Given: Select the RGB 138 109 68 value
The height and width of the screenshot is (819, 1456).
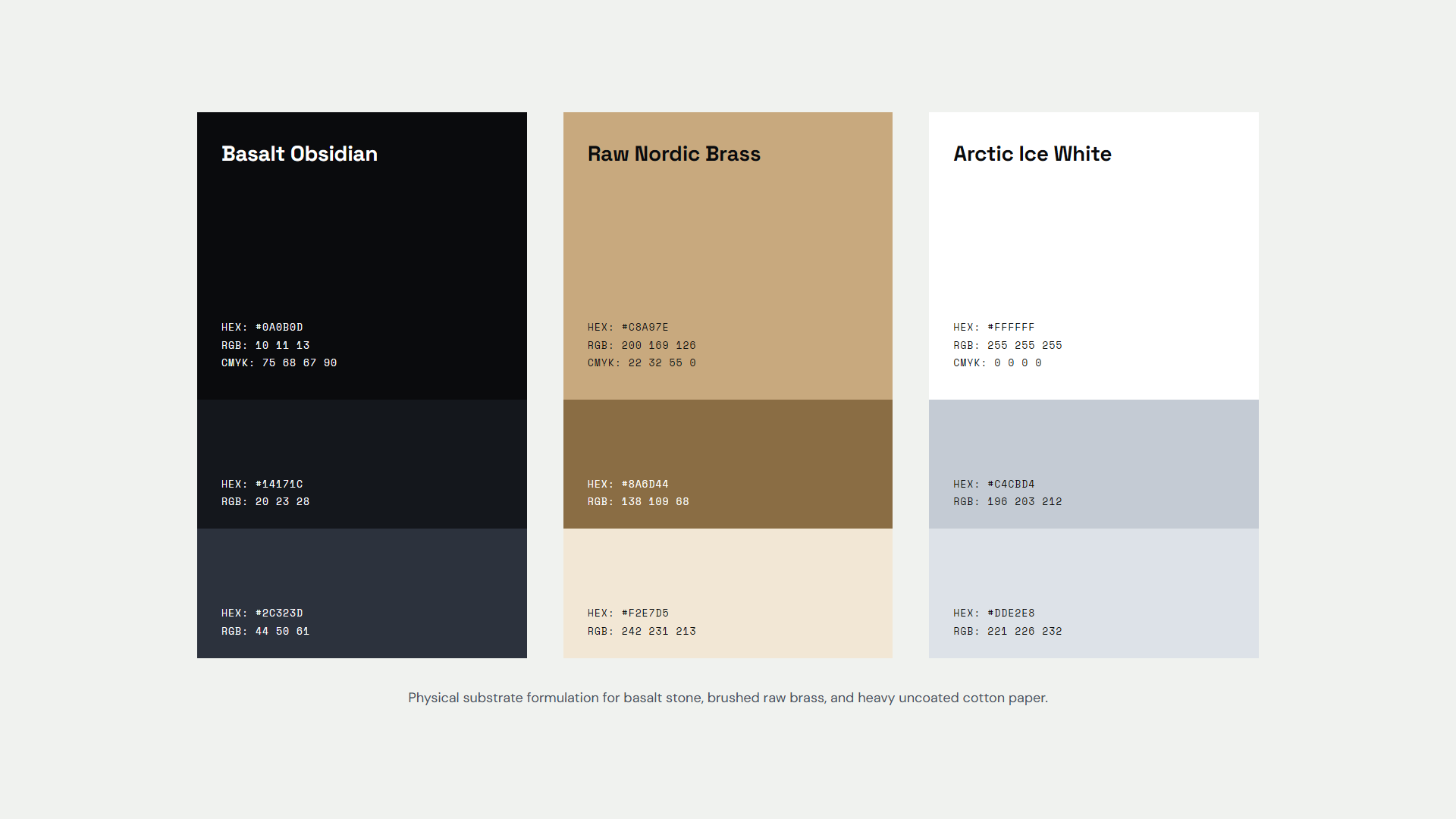Looking at the screenshot, I should point(639,502).
